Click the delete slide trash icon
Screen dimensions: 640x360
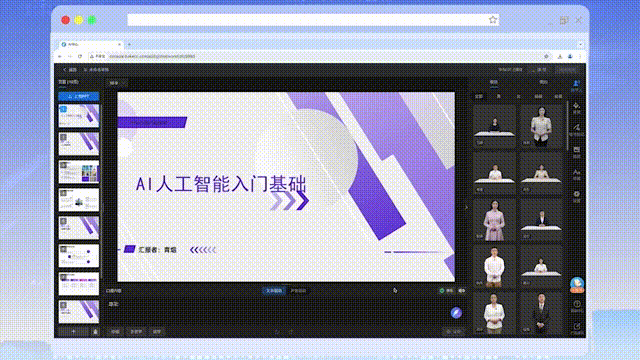point(95,332)
